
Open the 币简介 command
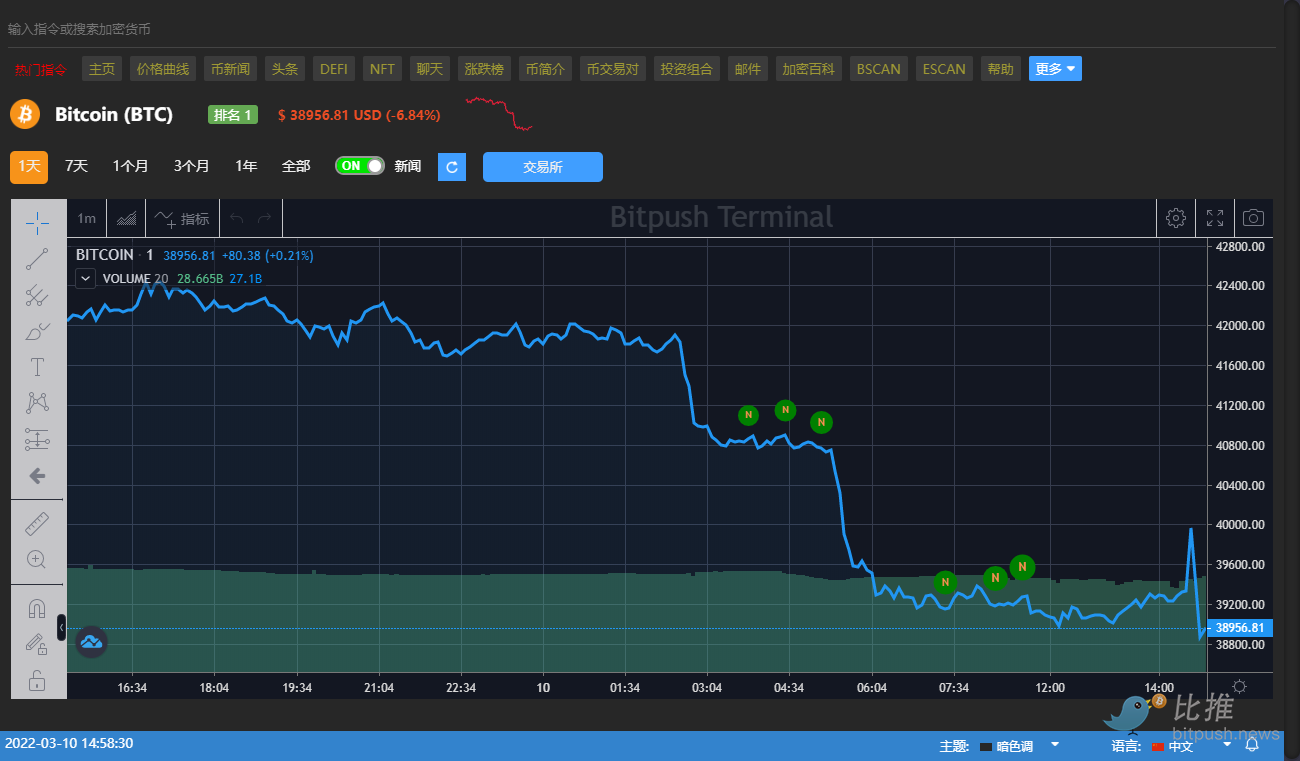(545, 69)
